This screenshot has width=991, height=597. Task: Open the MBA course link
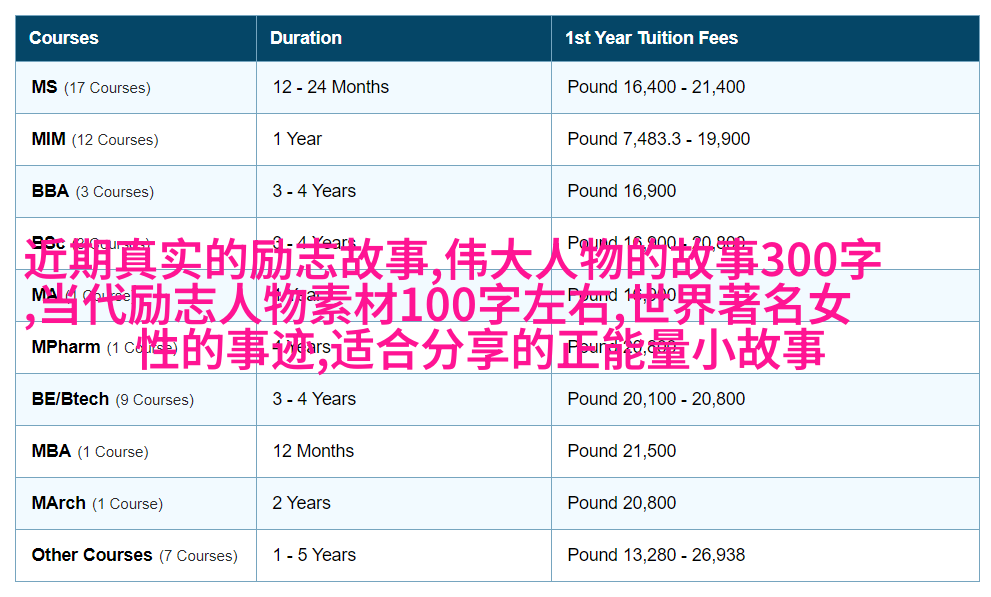52,451
